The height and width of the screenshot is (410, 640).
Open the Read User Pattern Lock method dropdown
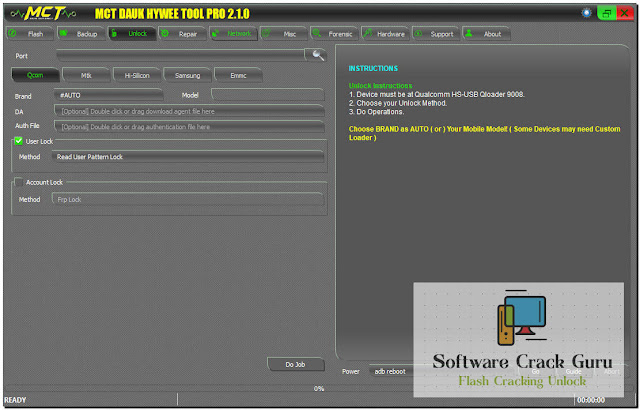(188, 157)
